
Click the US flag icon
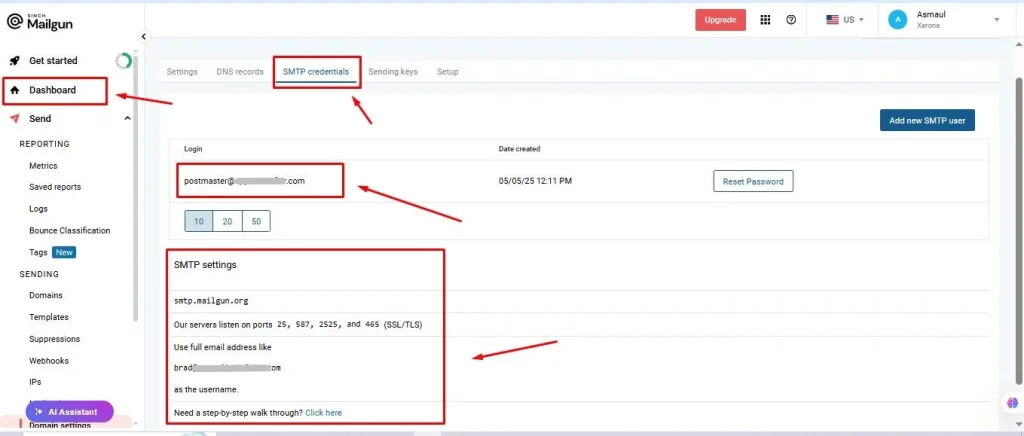(832, 20)
